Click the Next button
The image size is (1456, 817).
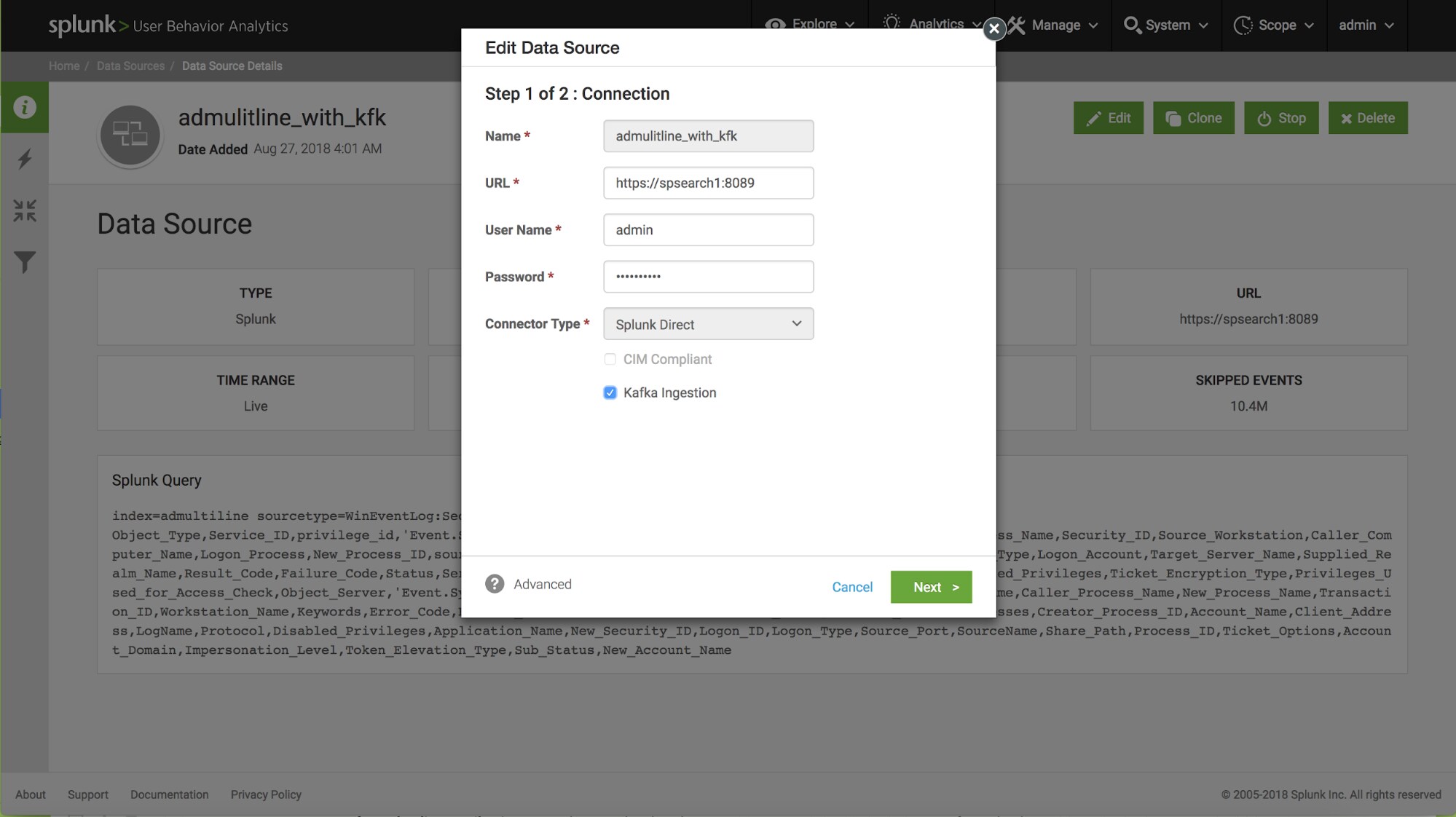(x=931, y=587)
